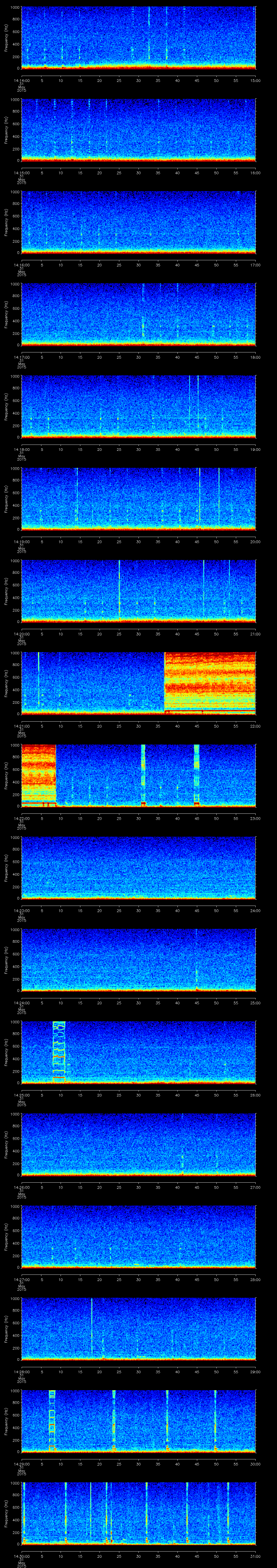277x1568 pixels.
Task: Click the 17:00 end time label
Action: coord(256,265)
